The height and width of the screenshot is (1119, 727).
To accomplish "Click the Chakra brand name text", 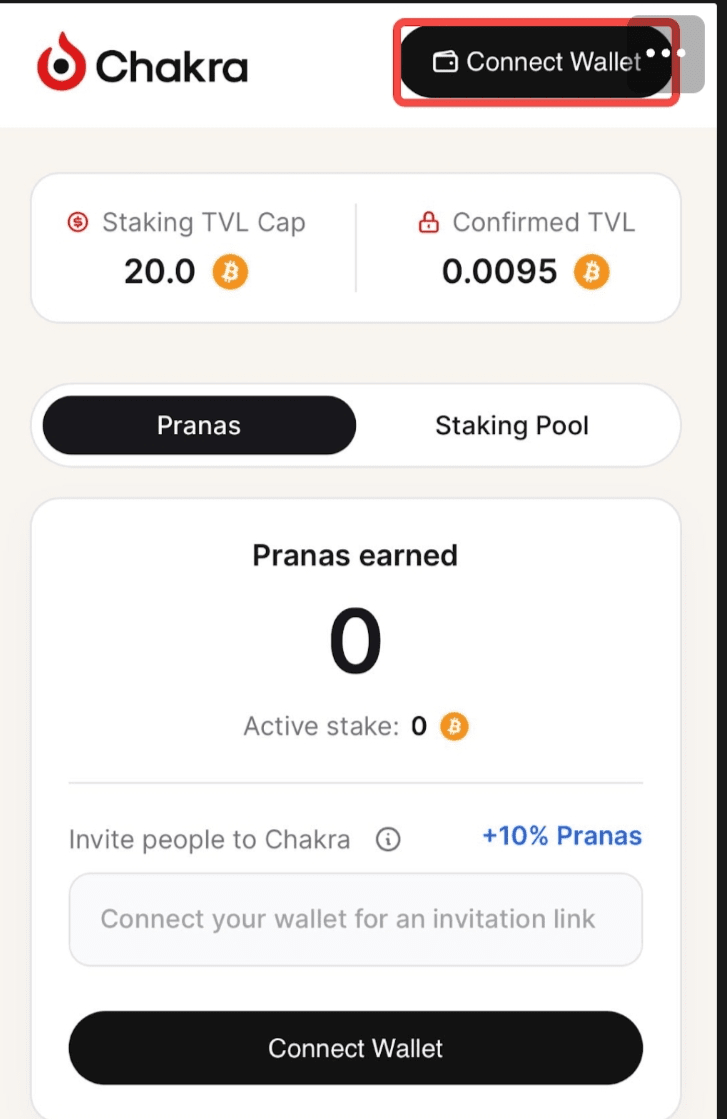I will pos(171,67).
